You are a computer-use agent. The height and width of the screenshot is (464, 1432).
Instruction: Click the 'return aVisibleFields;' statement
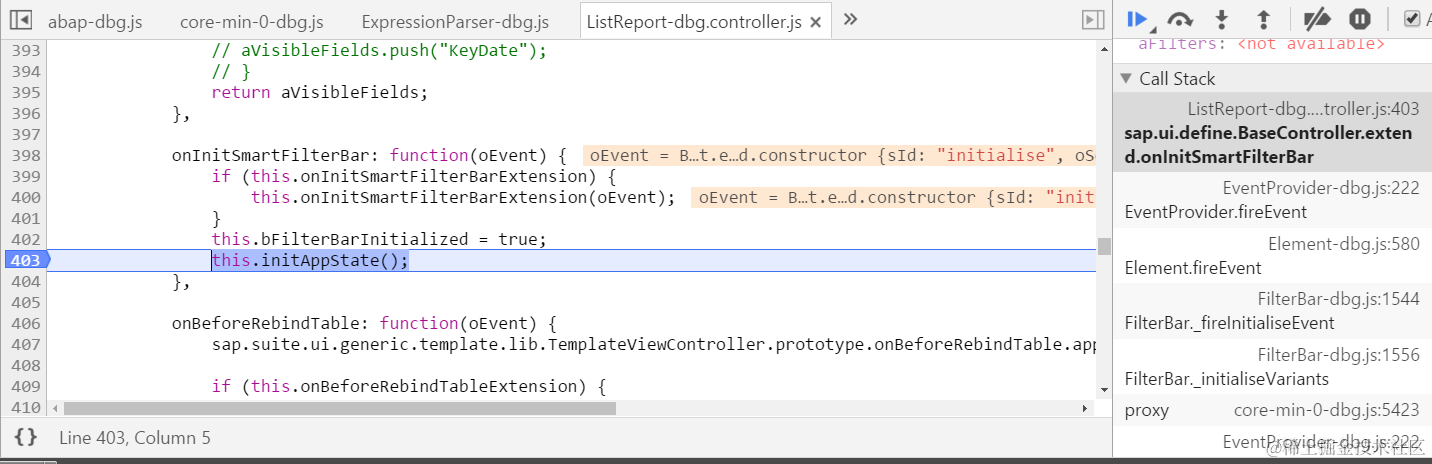[320, 92]
